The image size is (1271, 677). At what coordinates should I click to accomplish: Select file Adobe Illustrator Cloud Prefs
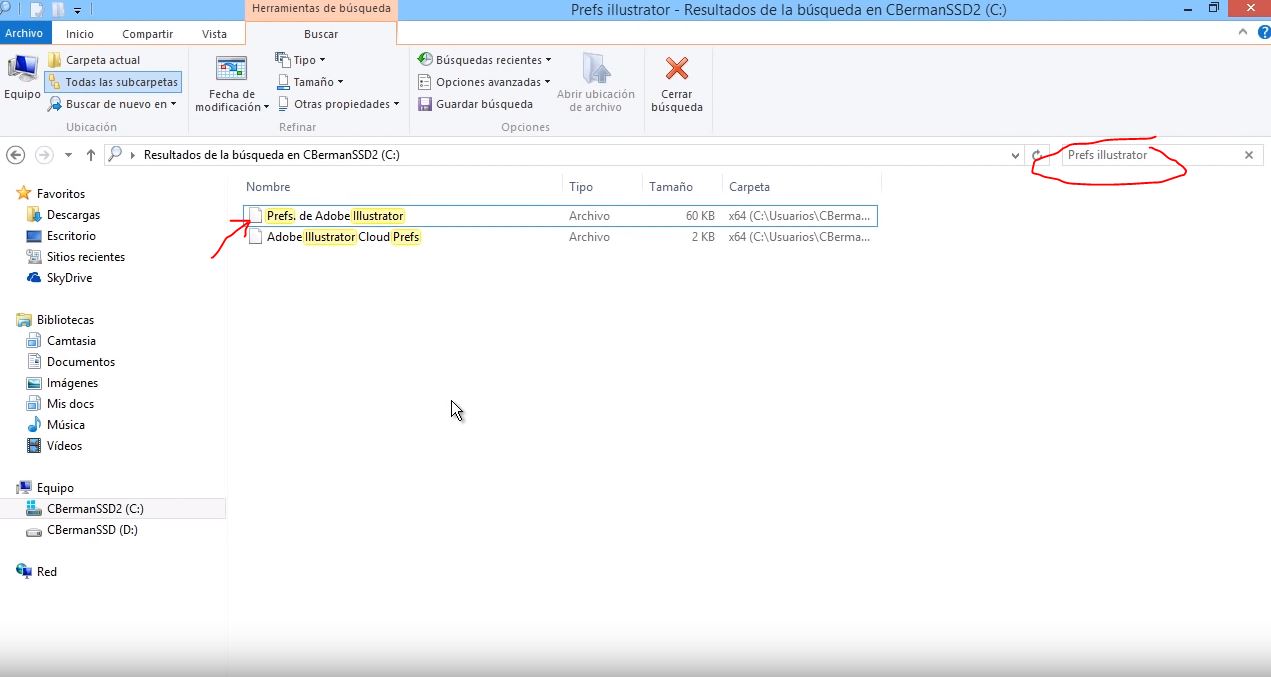(x=343, y=237)
